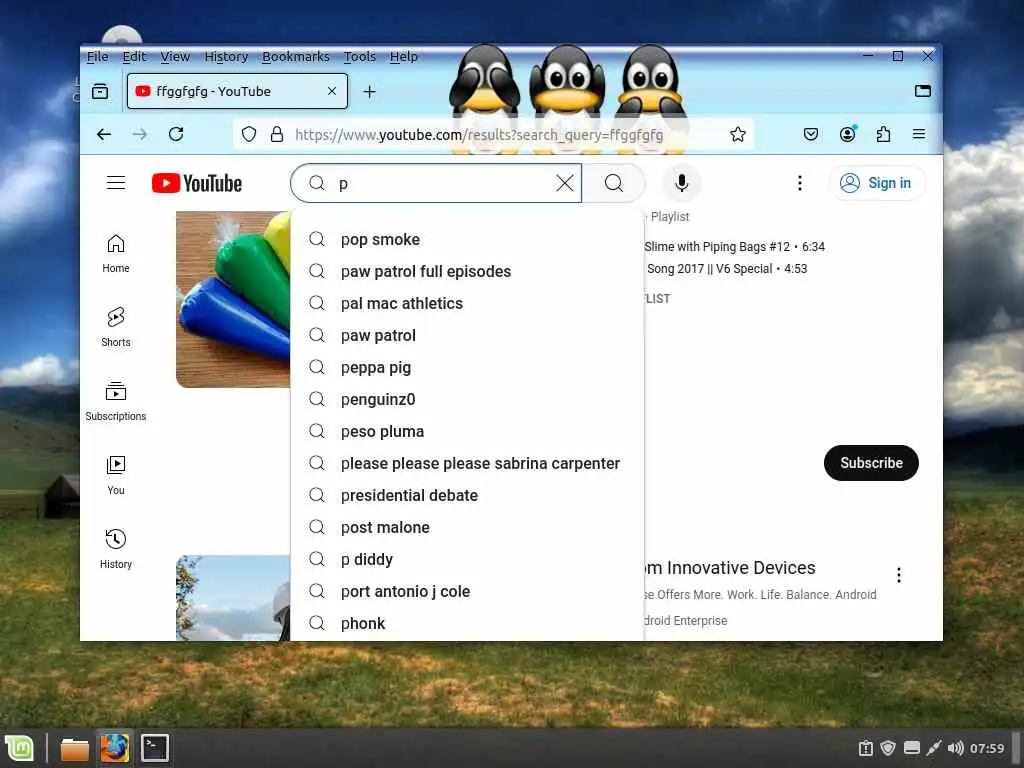Image resolution: width=1024 pixels, height=768 pixels.
Task: Open Slime with Piping Bags #12 link
Action: click(x=734, y=247)
